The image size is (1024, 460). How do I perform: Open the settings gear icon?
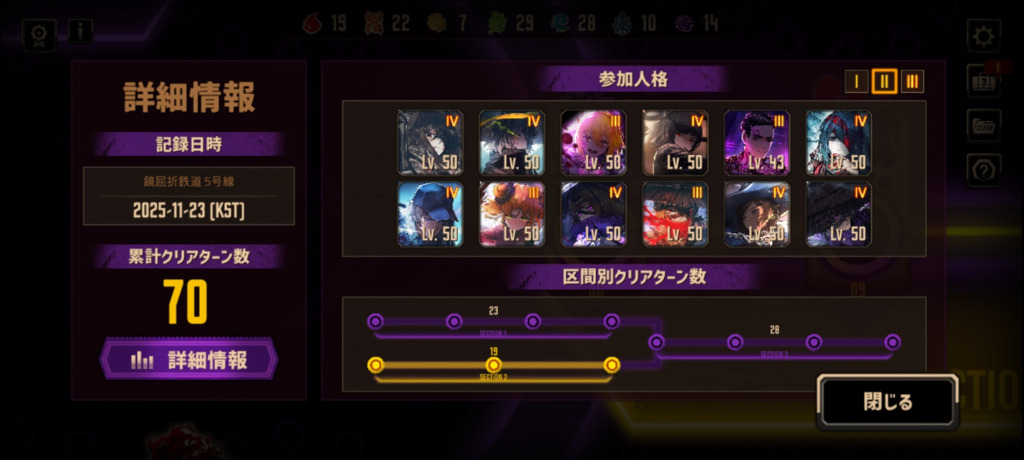(x=984, y=35)
